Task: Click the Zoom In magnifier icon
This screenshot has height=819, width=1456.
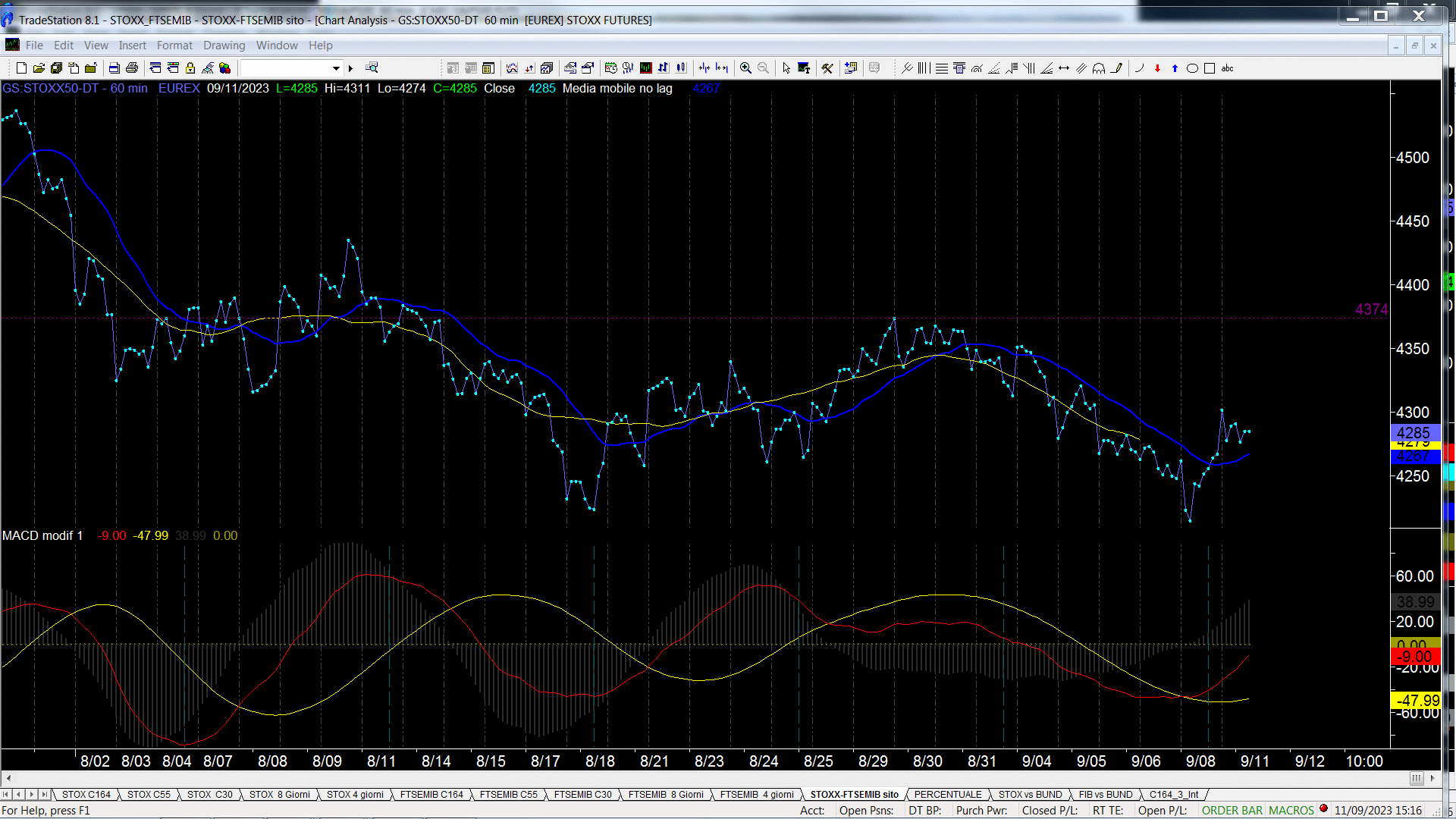Action: (746, 68)
